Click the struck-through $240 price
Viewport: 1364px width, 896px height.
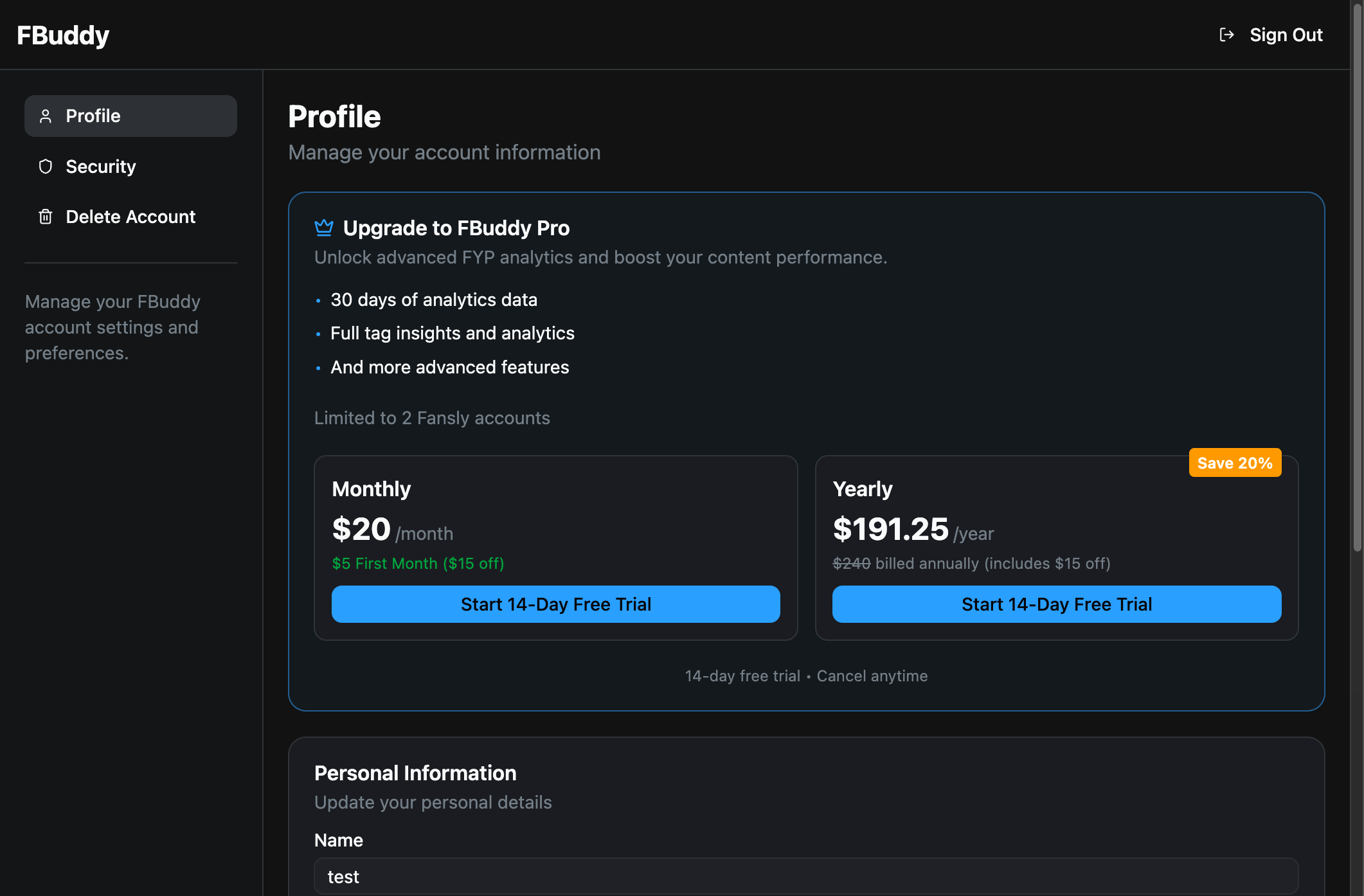(x=852, y=564)
